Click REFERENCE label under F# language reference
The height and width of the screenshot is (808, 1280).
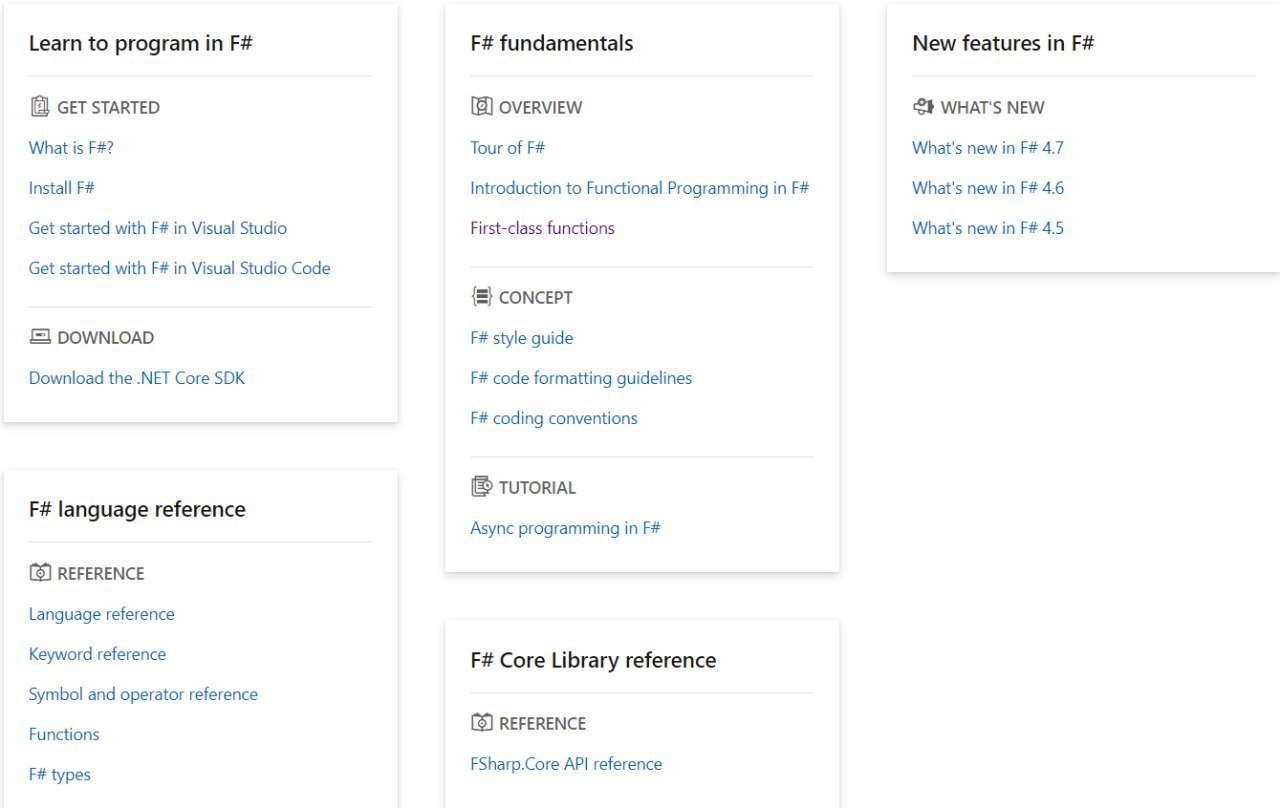coord(101,574)
